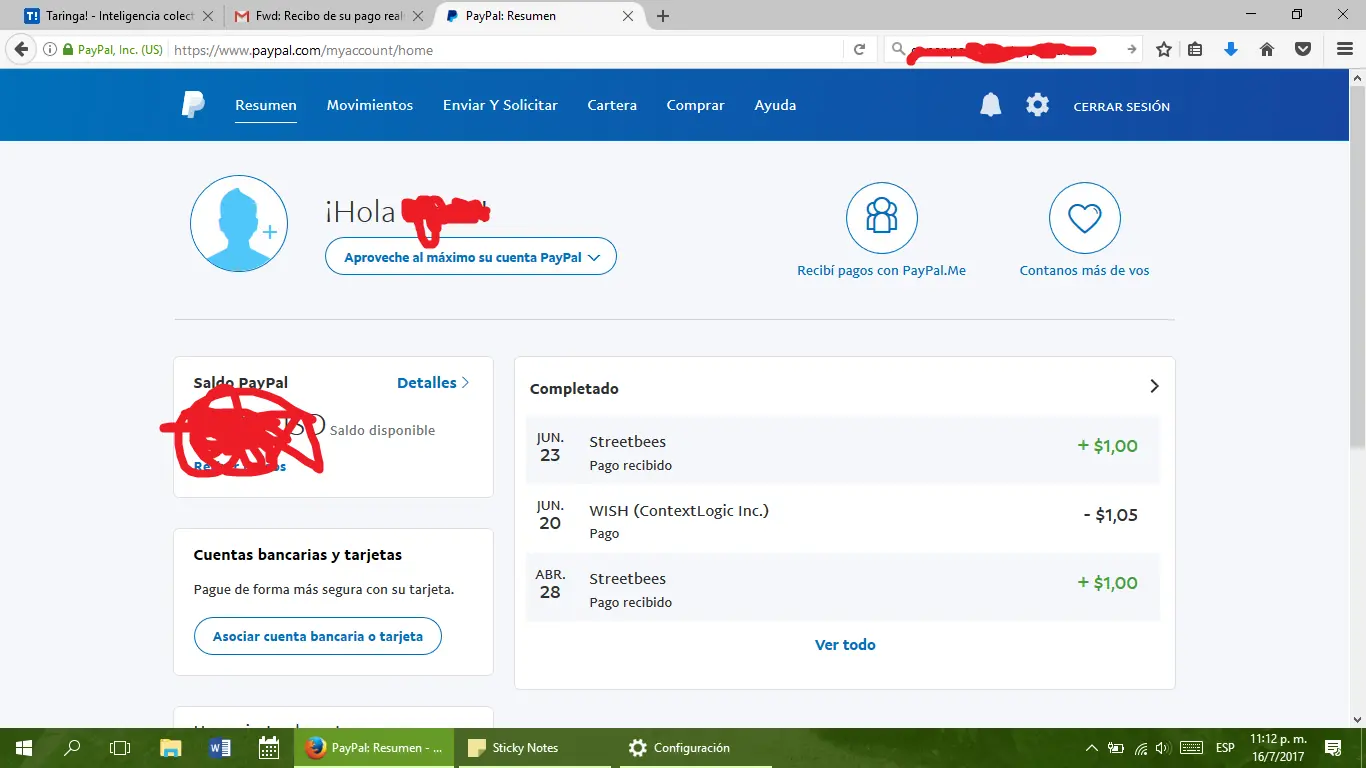1366x768 pixels.
Task: Open Ver todo activity link
Action: 845,645
